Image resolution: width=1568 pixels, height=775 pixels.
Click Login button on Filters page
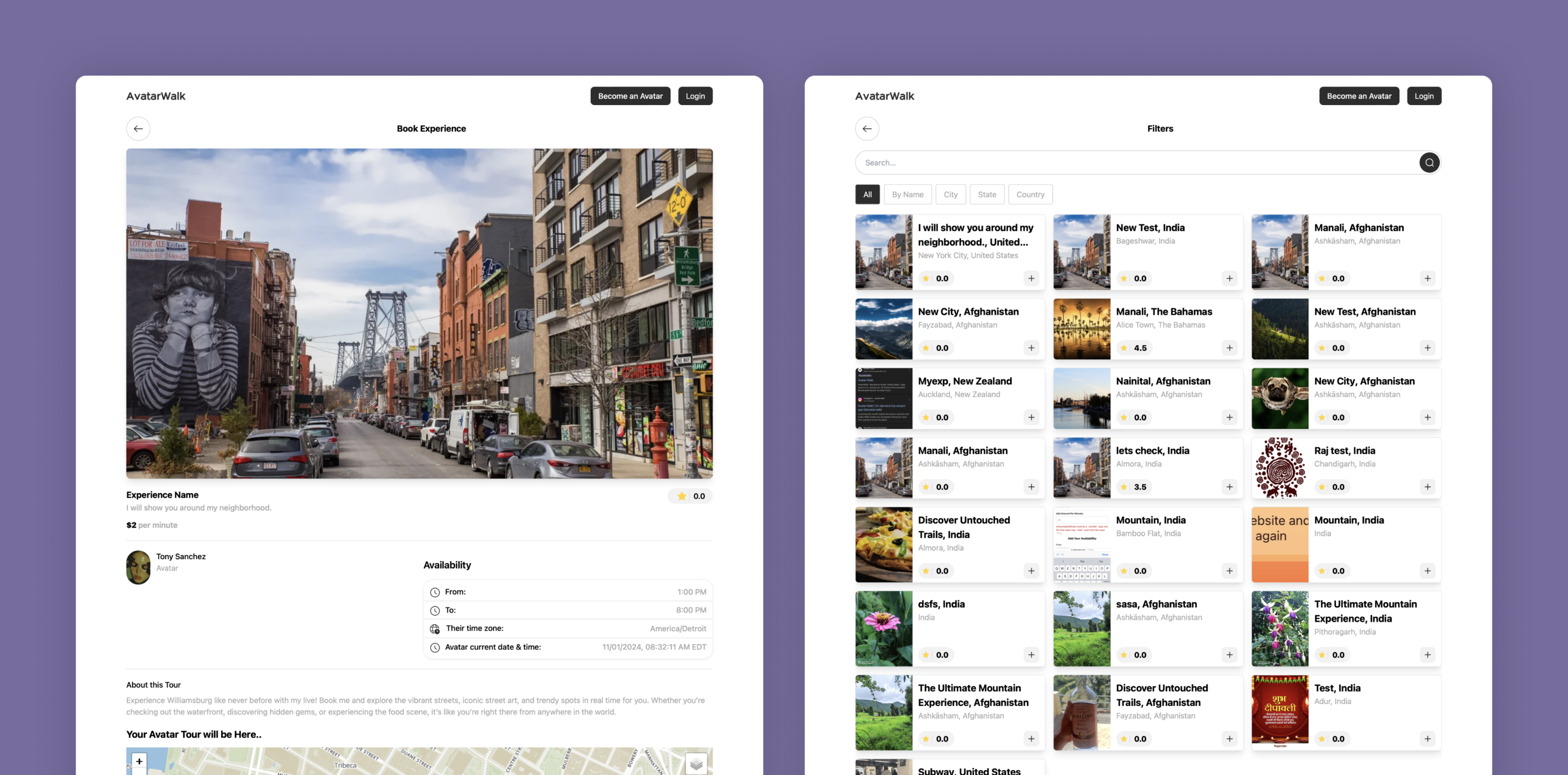(1423, 96)
